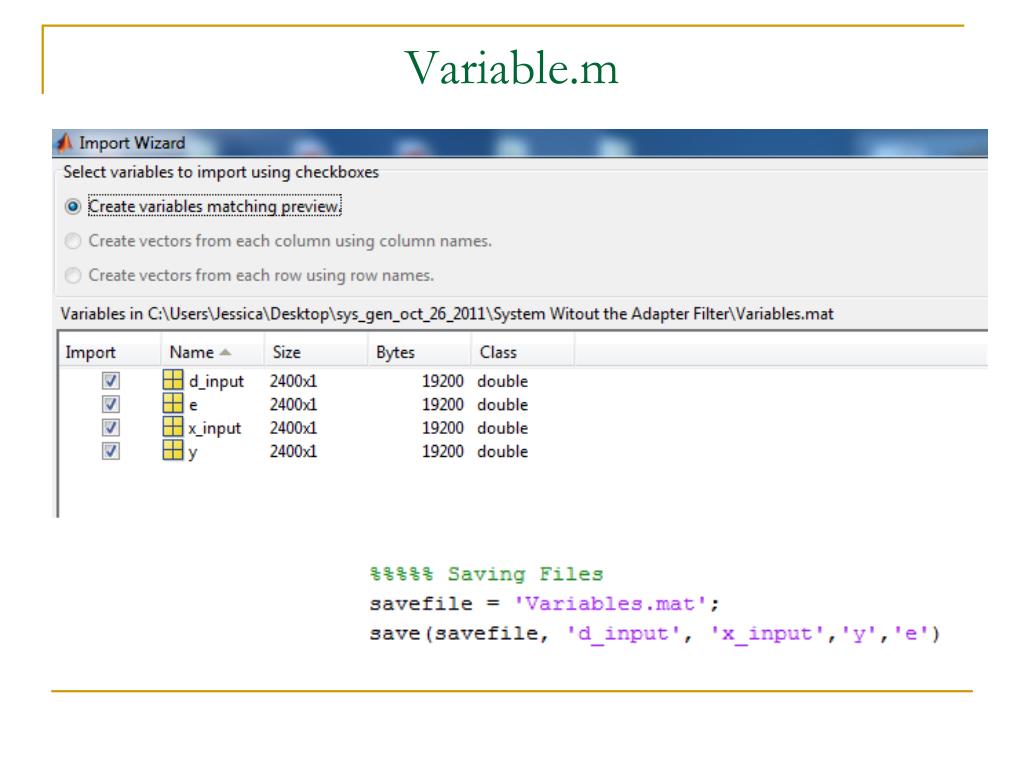
Task: Click the Size column header
Action: click(316, 352)
